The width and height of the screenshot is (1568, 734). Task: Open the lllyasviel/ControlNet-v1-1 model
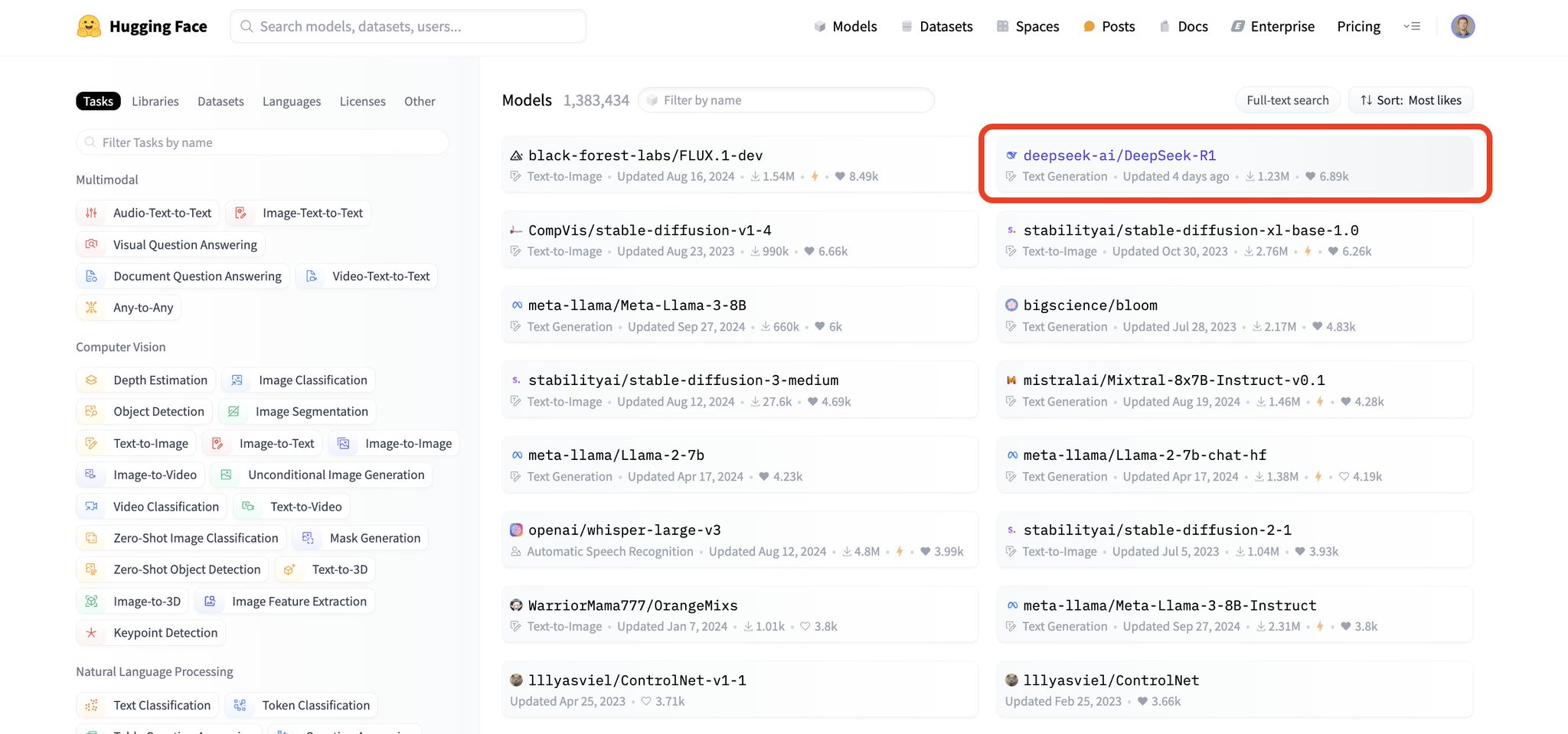click(x=740, y=690)
